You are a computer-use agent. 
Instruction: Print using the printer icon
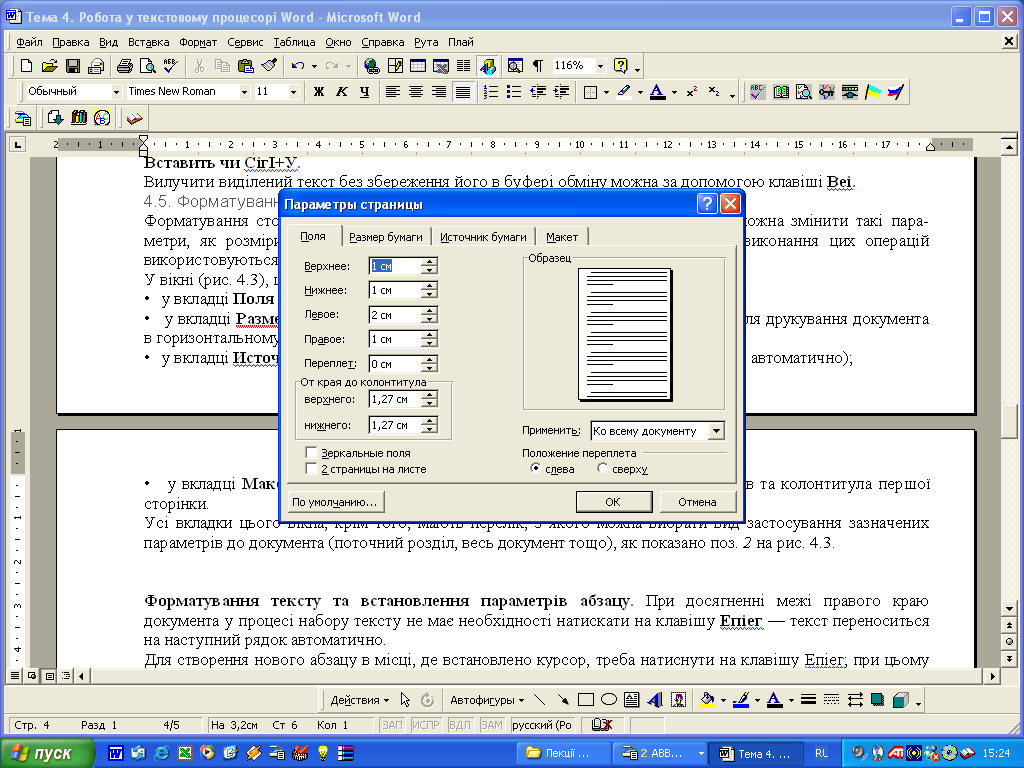coord(125,66)
